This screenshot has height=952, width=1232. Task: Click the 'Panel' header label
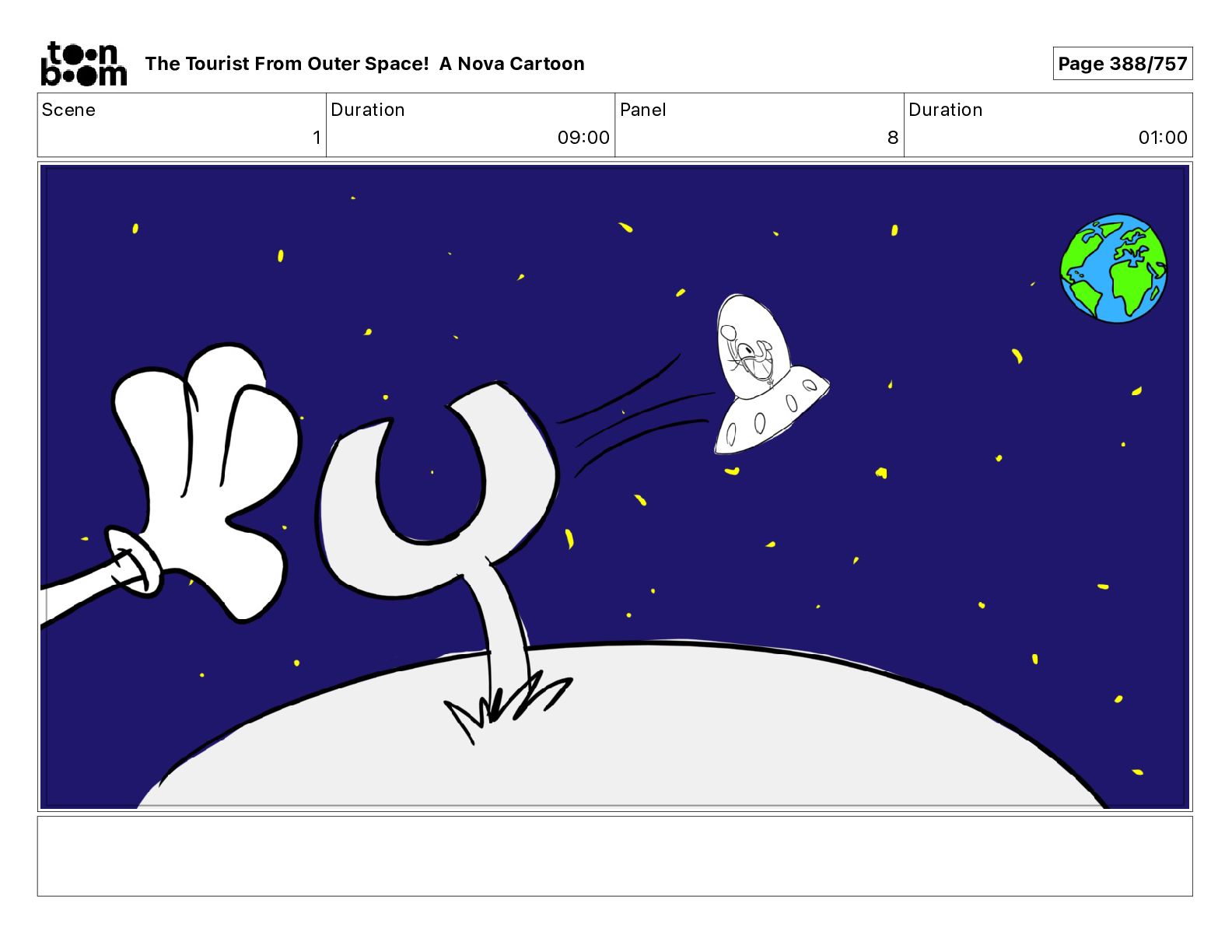pyautogui.click(x=643, y=110)
